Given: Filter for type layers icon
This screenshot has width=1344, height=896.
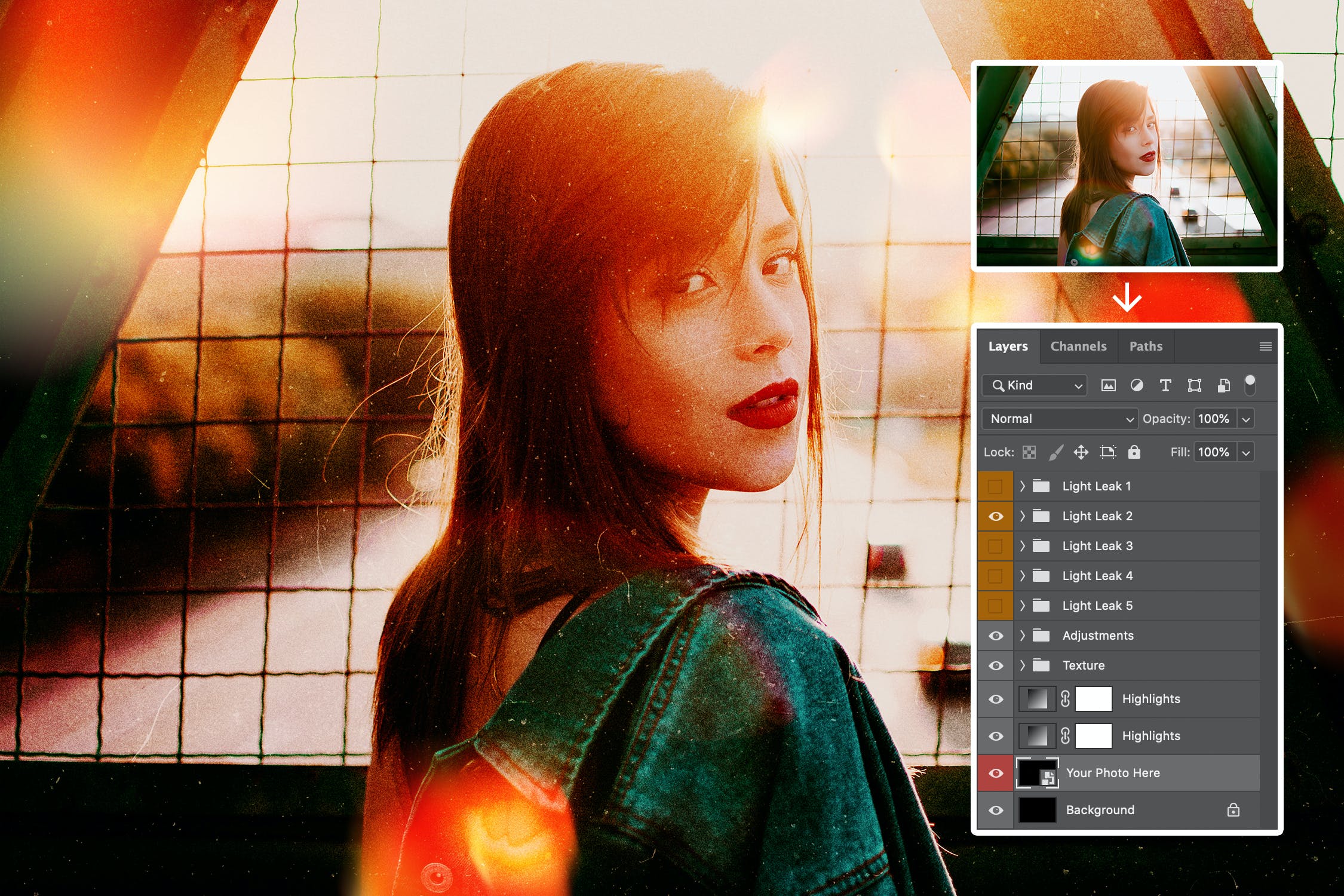Looking at the screenshot, I should [x=1165, y=385].
